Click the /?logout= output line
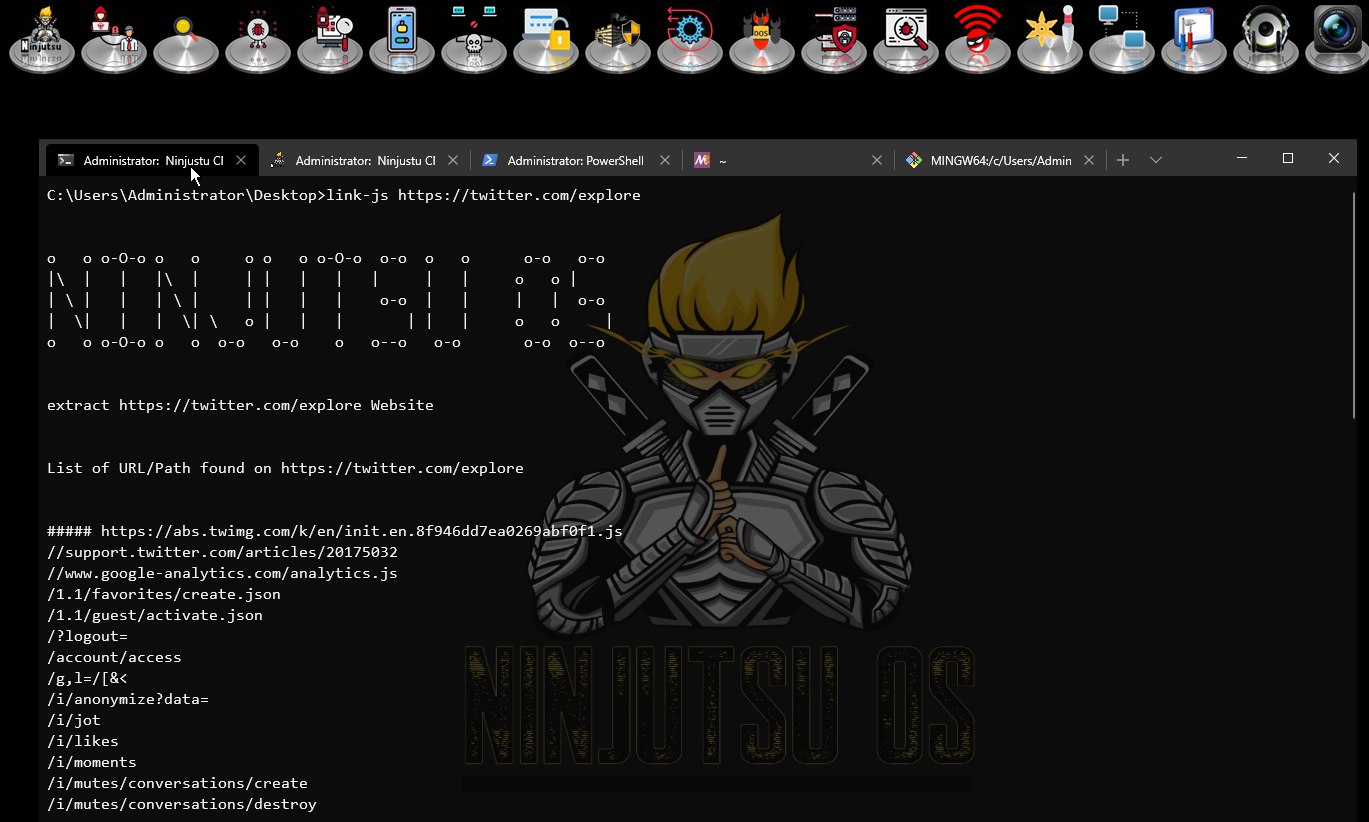This screenshot has height=822, width=1369. (x=88, y=636)
